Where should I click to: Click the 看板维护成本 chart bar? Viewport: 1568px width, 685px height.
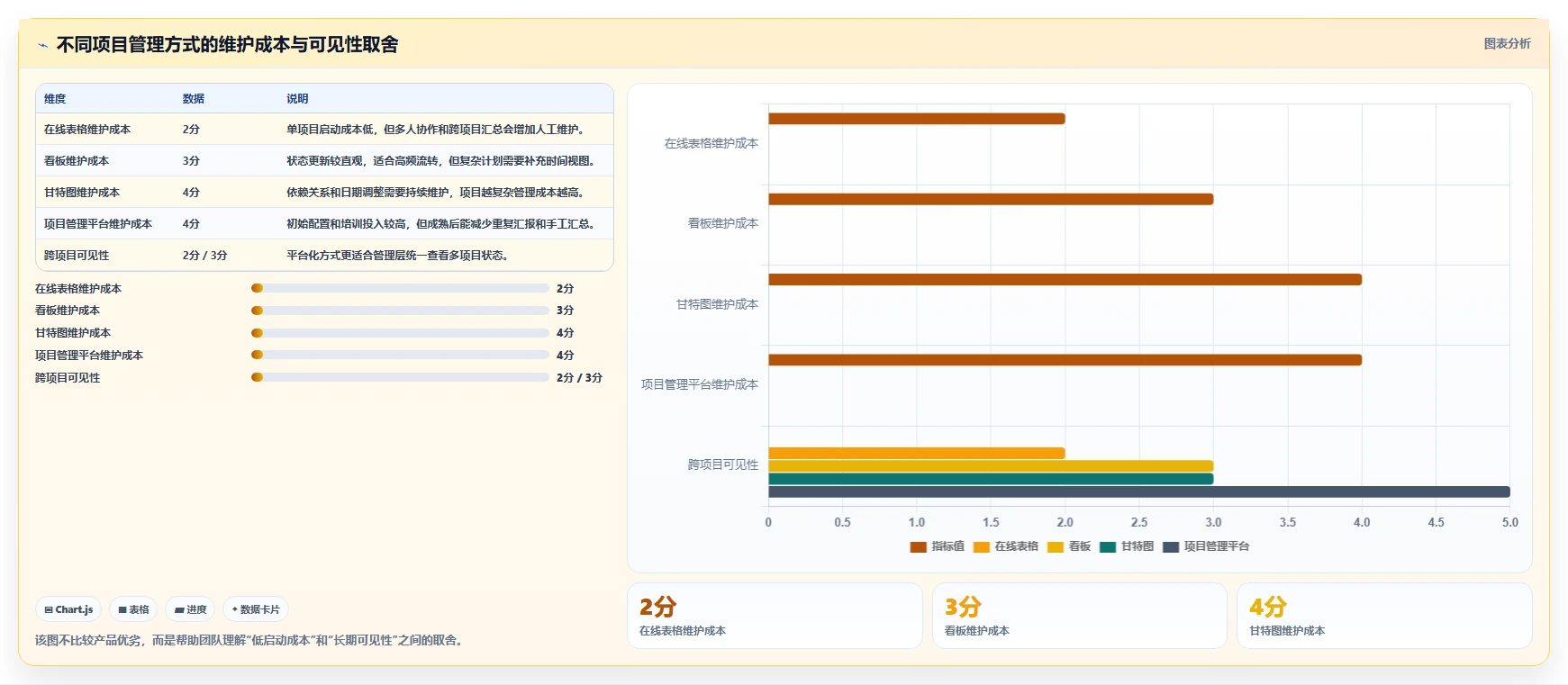(x=991, y=199)
